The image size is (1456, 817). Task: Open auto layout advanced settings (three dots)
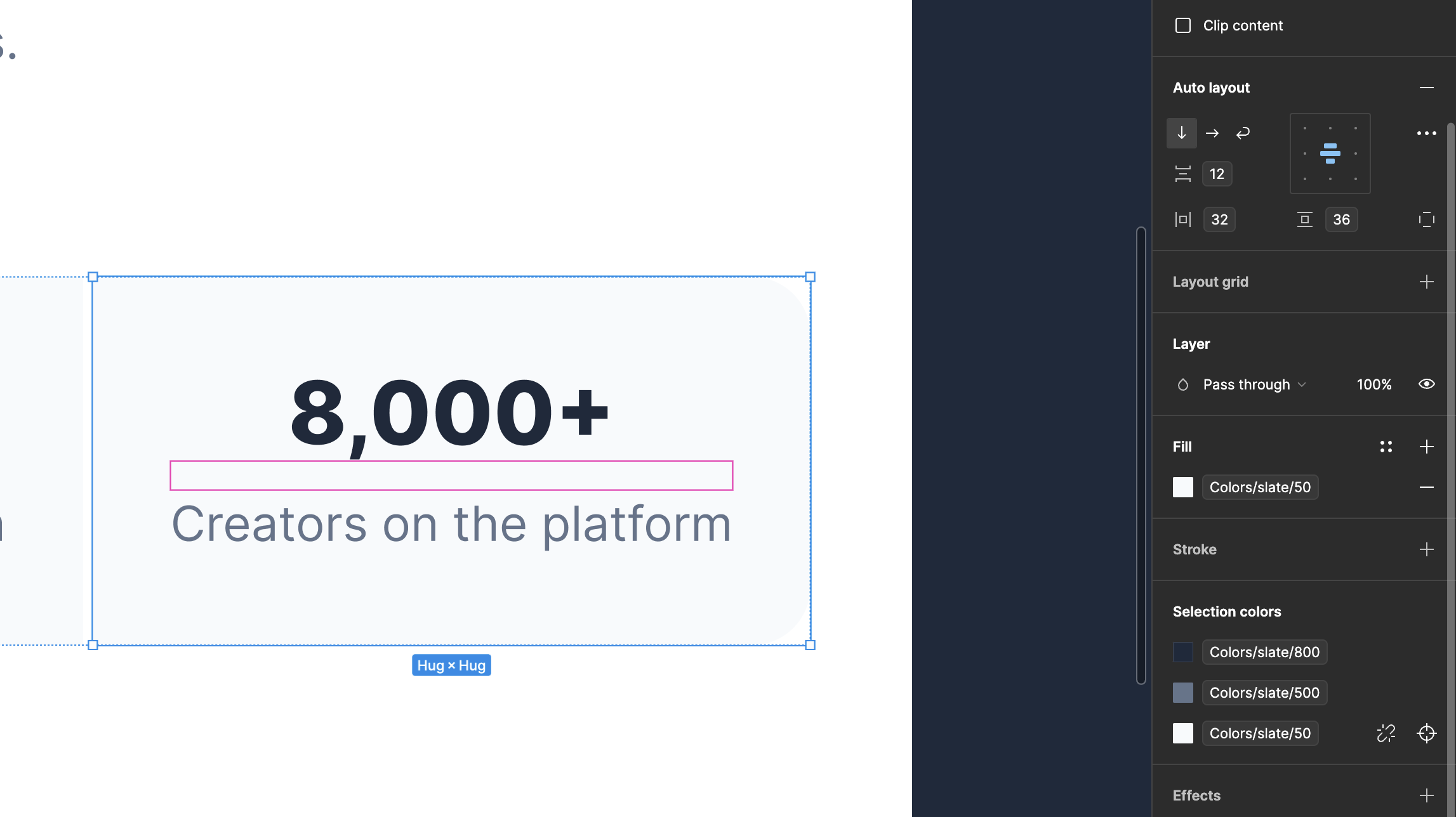pos(1426,133)
